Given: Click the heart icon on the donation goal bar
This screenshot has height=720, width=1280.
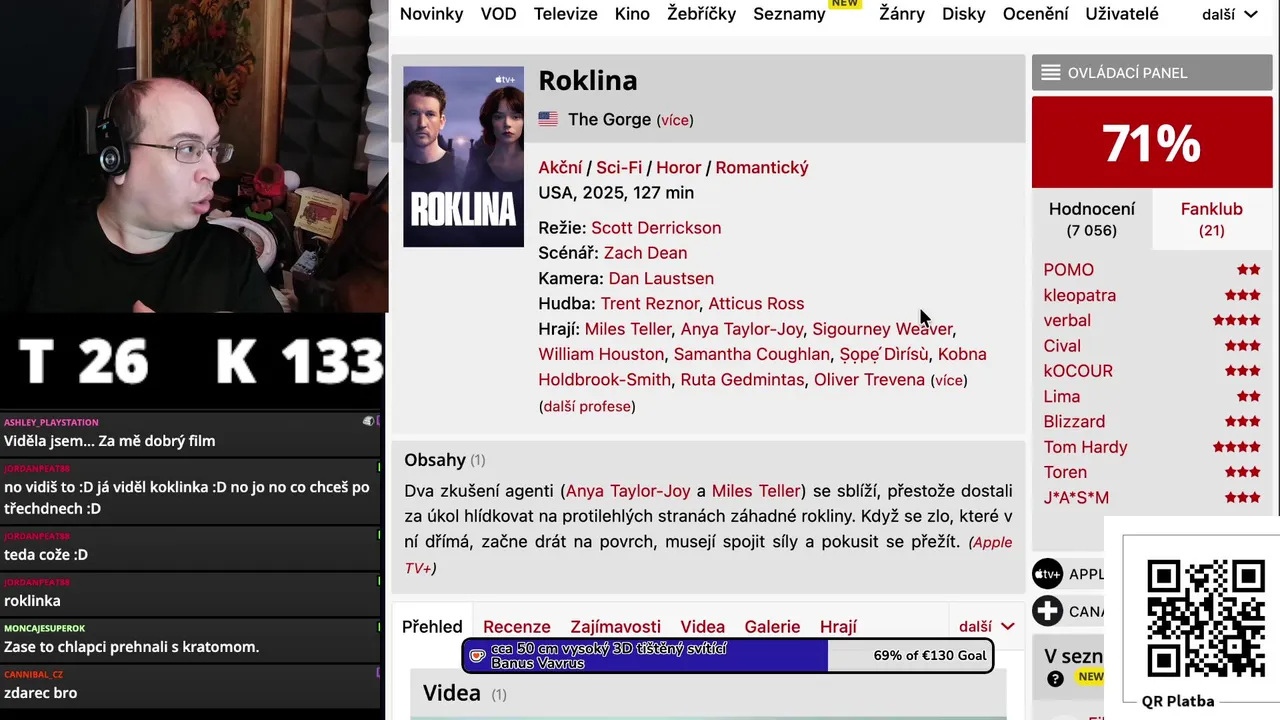Looking at the screenshot, I should point(477,656).
